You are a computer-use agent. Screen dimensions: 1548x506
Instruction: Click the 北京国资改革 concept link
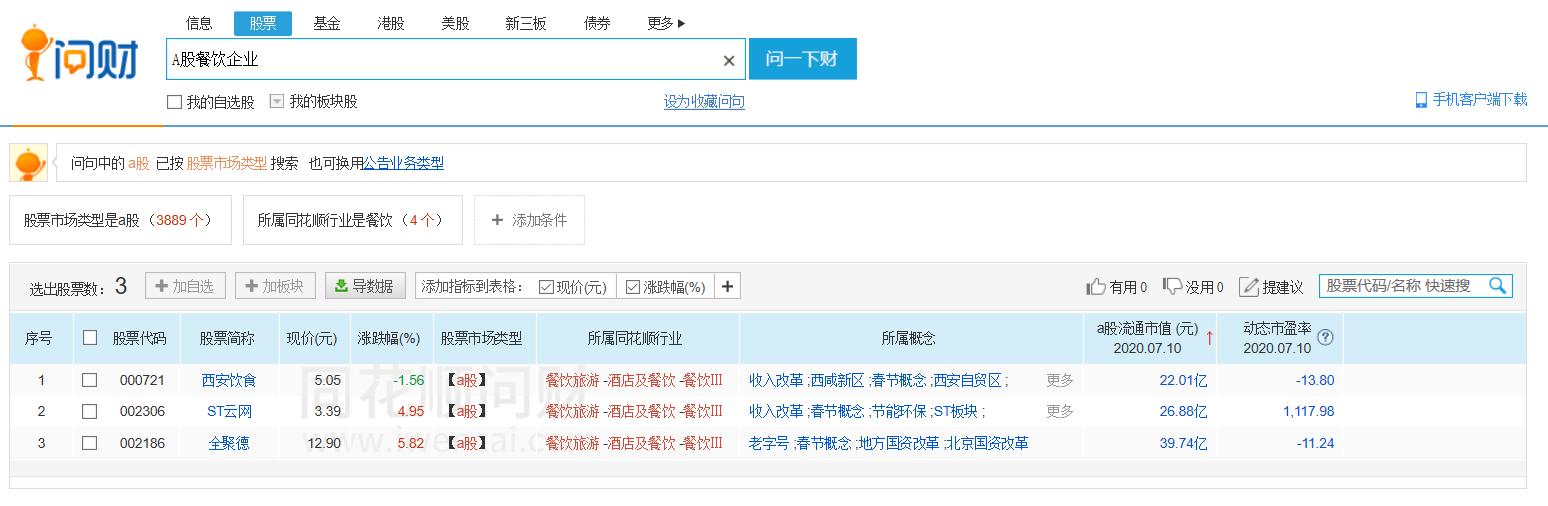[988, 442]
